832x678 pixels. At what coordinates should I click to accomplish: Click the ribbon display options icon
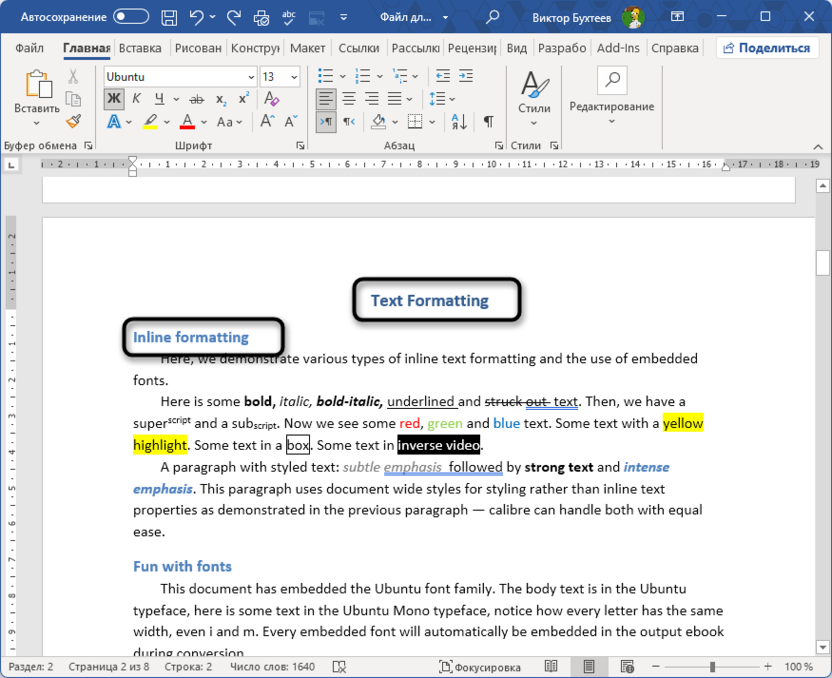tap(677, 16)
